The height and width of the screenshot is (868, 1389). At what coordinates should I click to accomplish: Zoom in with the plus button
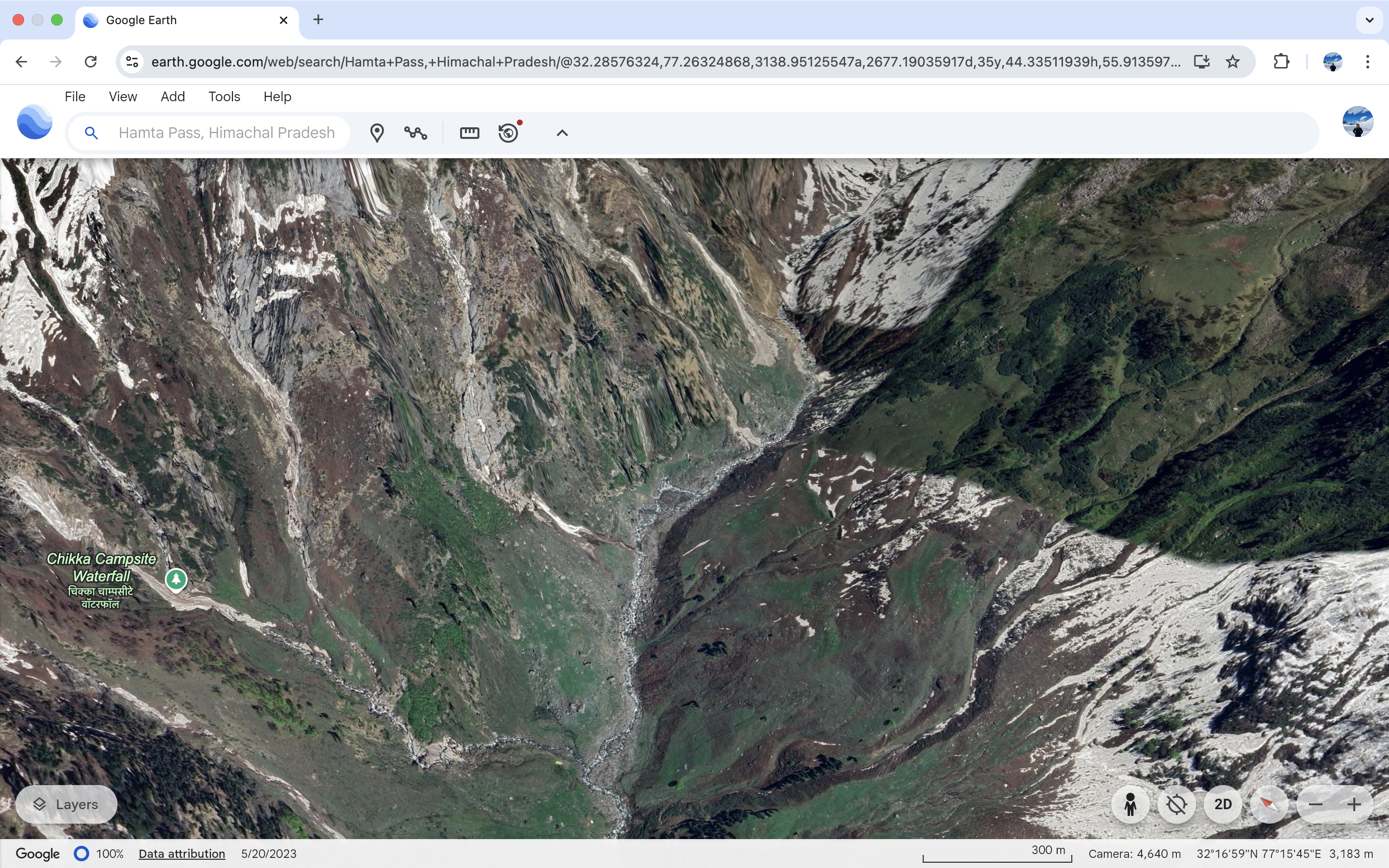point(1354,804)
